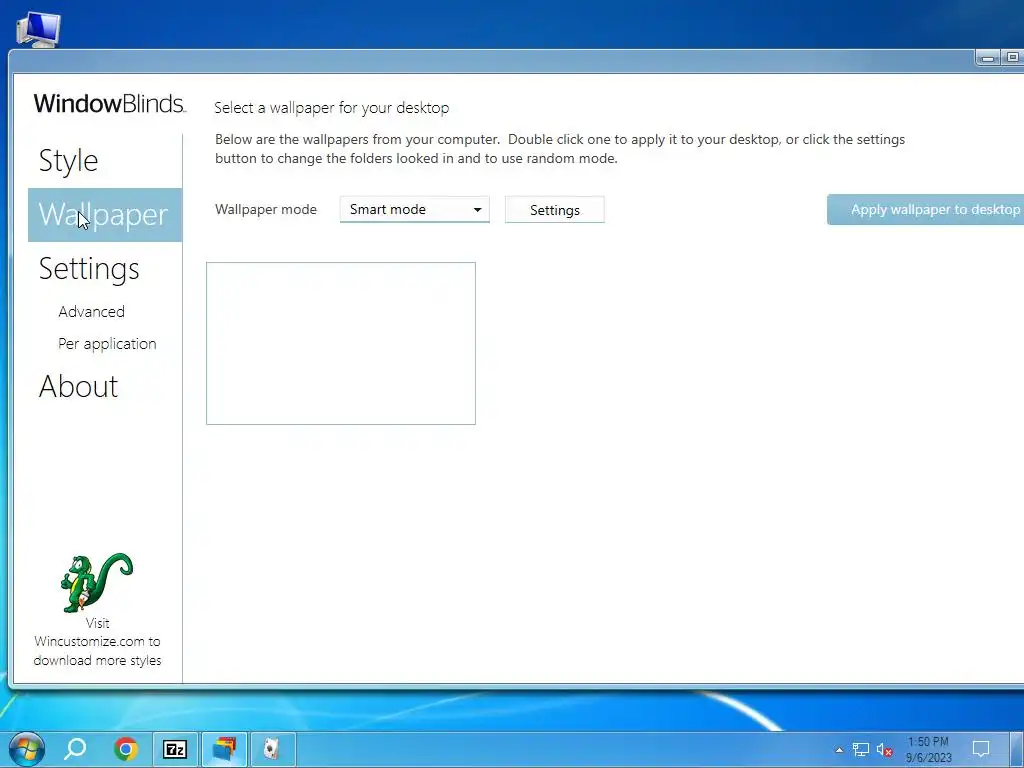Viewport: 1024px width, 768px height.
Task: Minimize the WindowBlinds window
Action: pos(989,58)
